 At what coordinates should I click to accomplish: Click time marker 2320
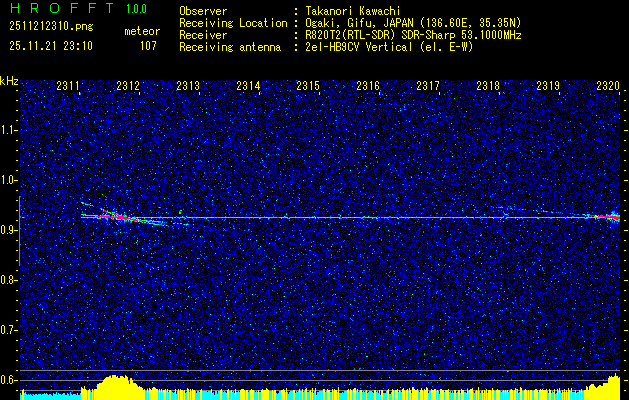pos(608,85)
